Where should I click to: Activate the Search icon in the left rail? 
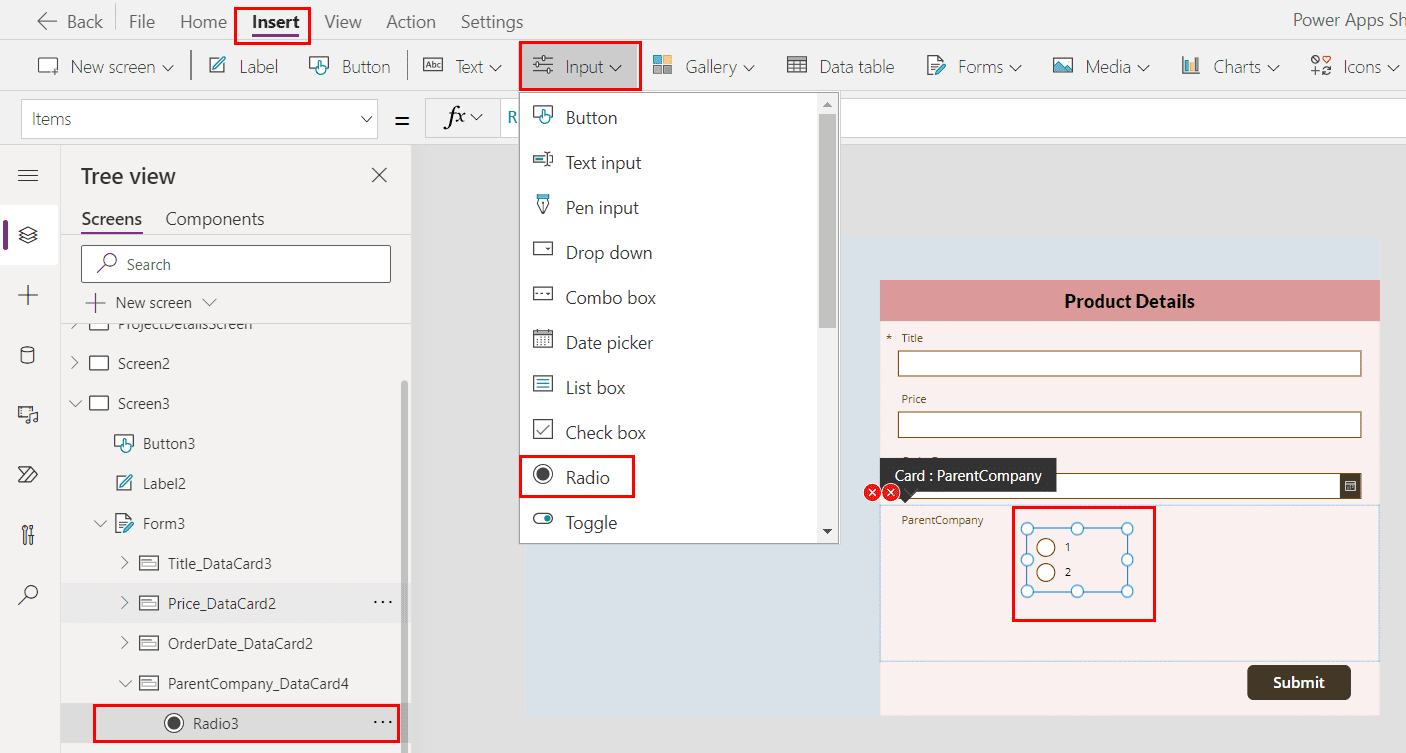coord(28,594)
